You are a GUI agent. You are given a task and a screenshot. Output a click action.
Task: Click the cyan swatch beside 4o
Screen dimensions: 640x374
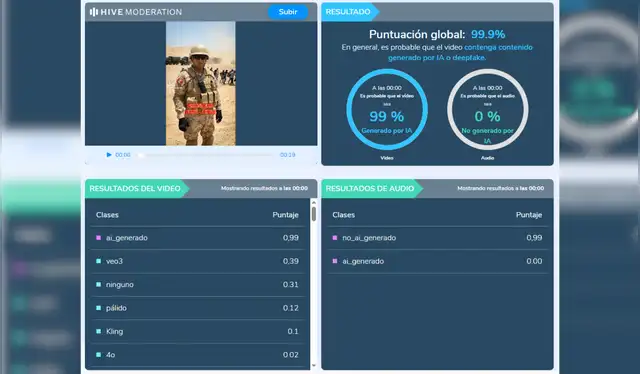pyautogui.click(x=98, y=355)
